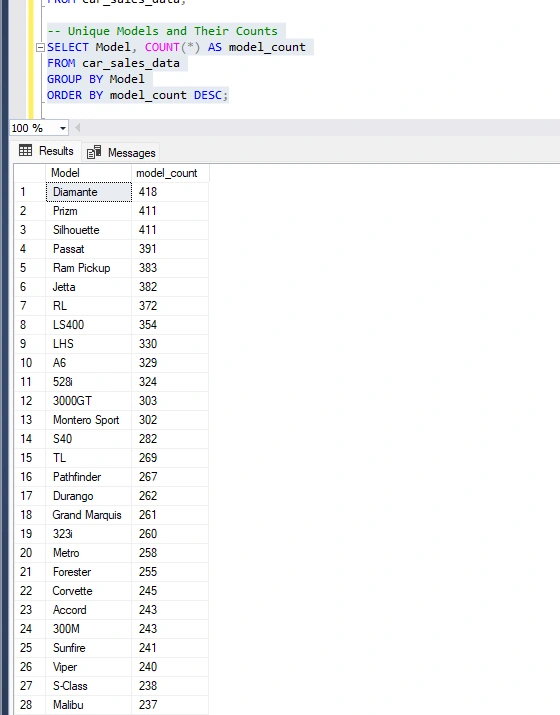
Task: Collapse the SELECT Model query block
Action: [x=40, y=47]
